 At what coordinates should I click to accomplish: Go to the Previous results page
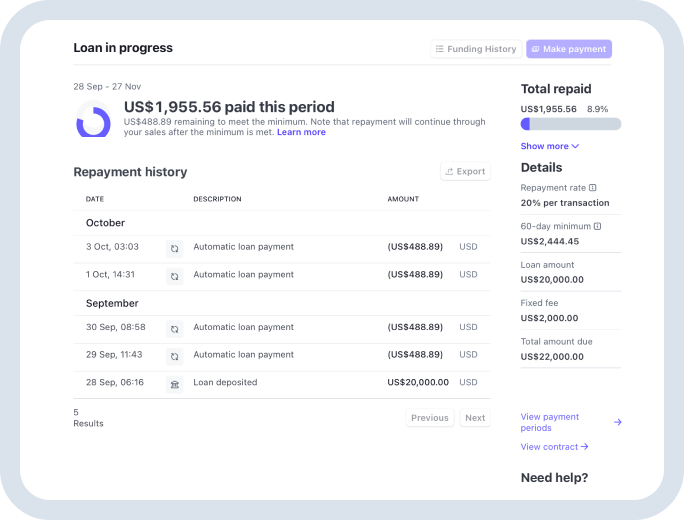click(x=430, y=418)
